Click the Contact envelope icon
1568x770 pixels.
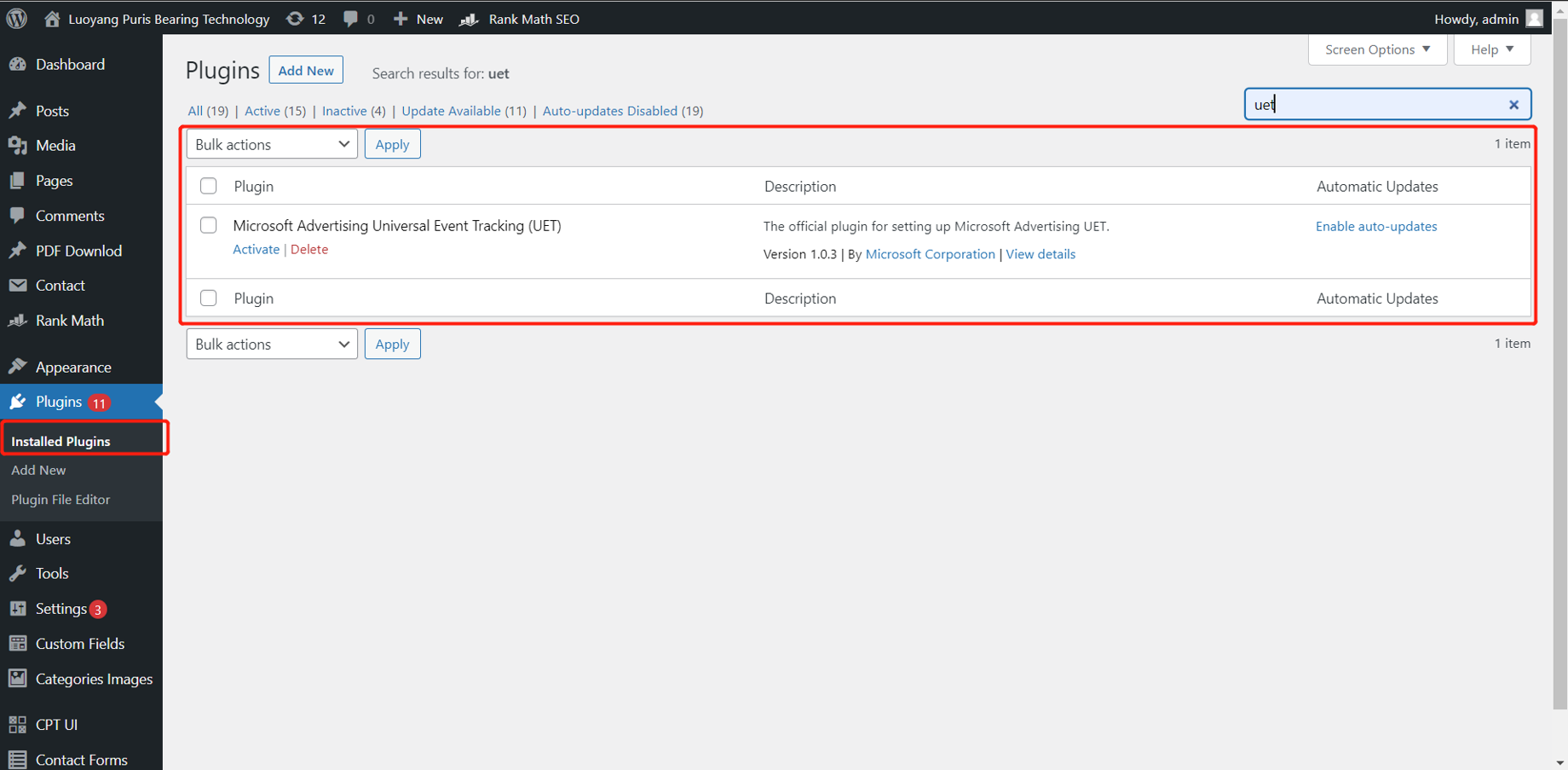click(x=18, y=286)
